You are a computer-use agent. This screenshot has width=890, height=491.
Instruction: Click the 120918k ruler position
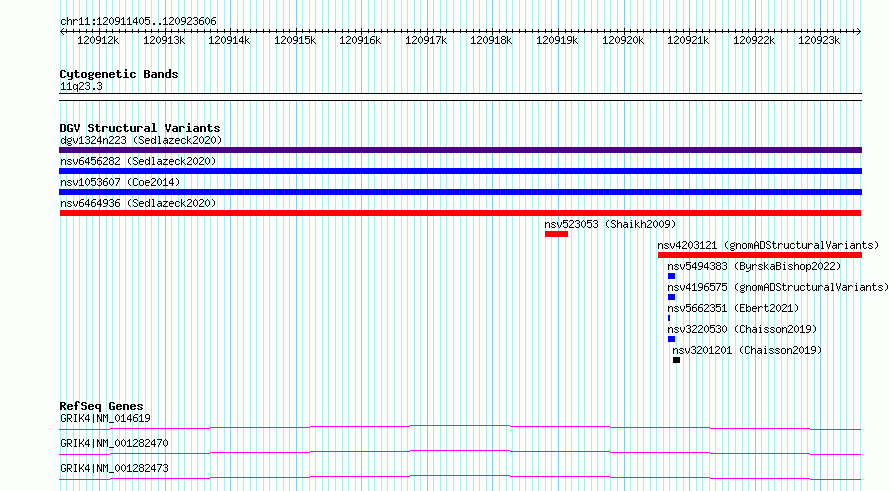(492, 40)
